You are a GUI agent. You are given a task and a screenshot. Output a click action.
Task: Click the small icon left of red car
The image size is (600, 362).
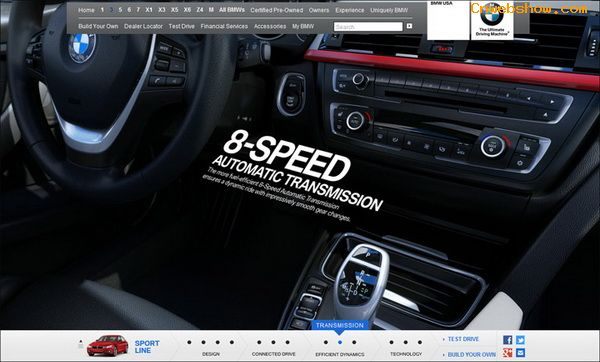point(81,344)
